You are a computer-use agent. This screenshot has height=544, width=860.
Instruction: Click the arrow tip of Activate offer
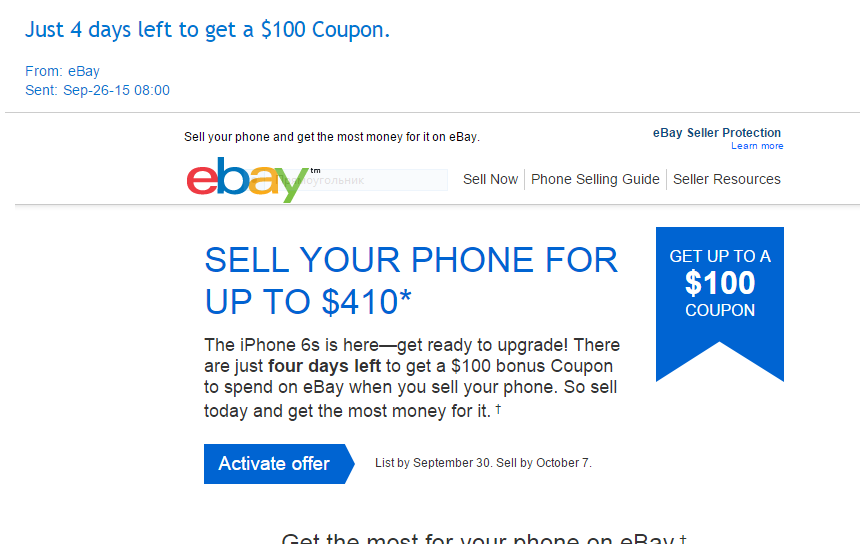click(348, 464)
